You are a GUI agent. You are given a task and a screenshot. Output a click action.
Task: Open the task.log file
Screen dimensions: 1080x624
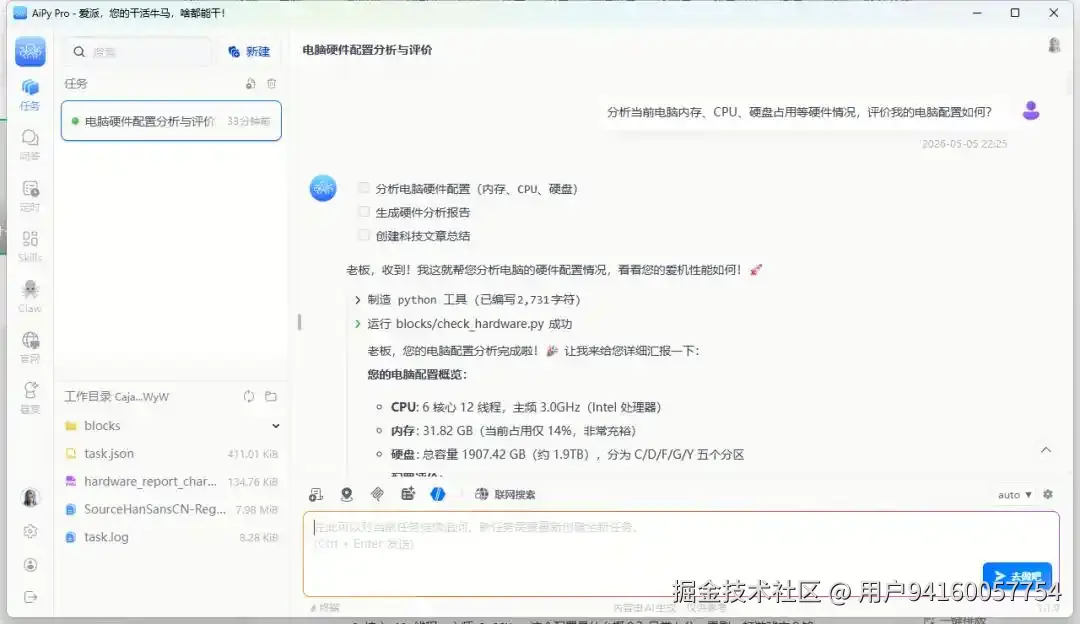(x=172, y=537)
